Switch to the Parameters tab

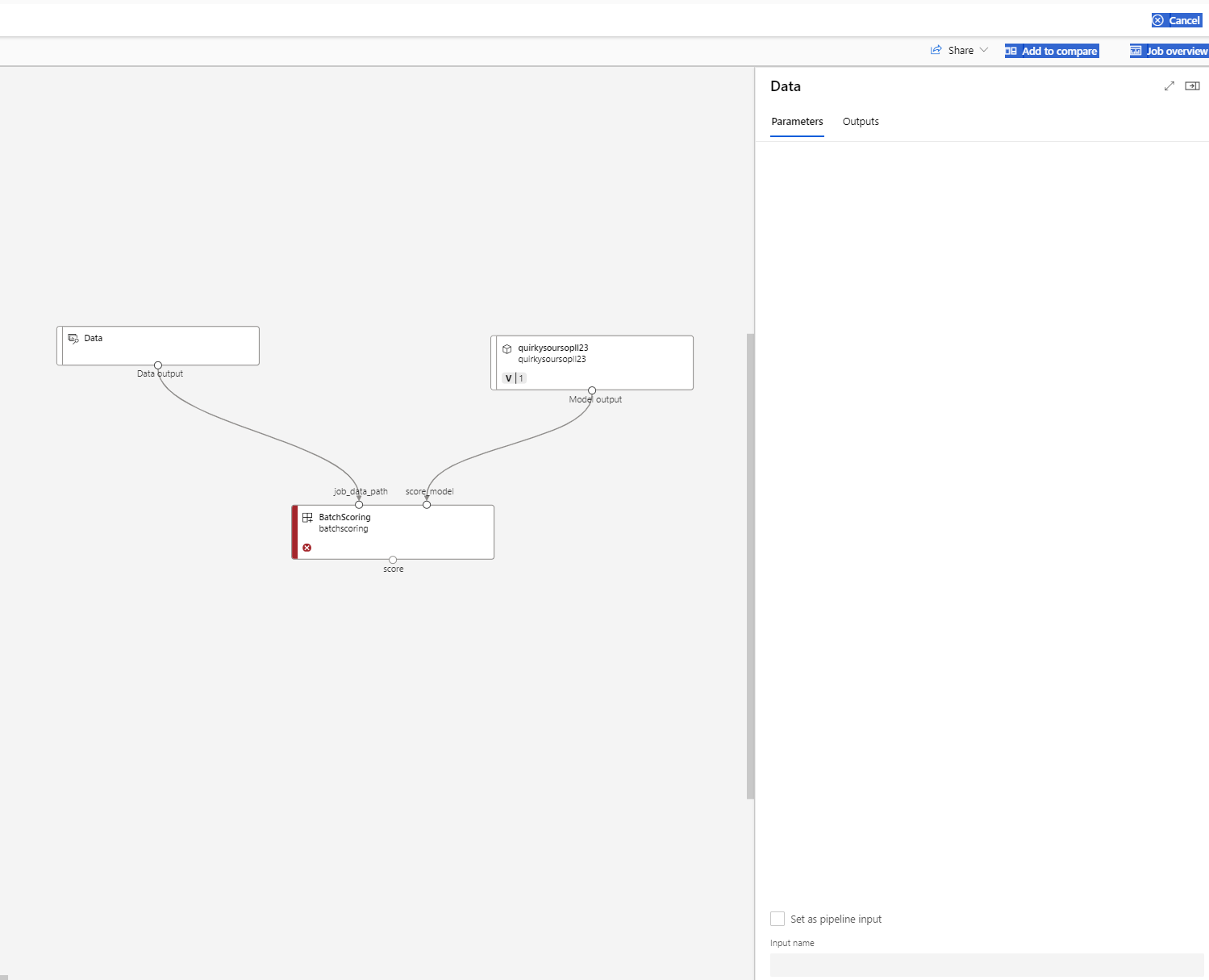[797, 121]
